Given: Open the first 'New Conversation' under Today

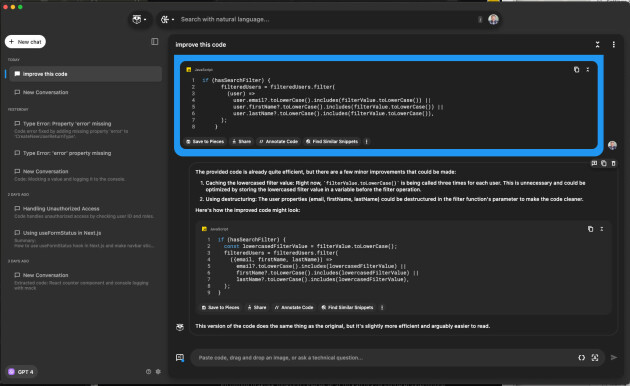Looking at the screenshot, I should pos(85,92).
